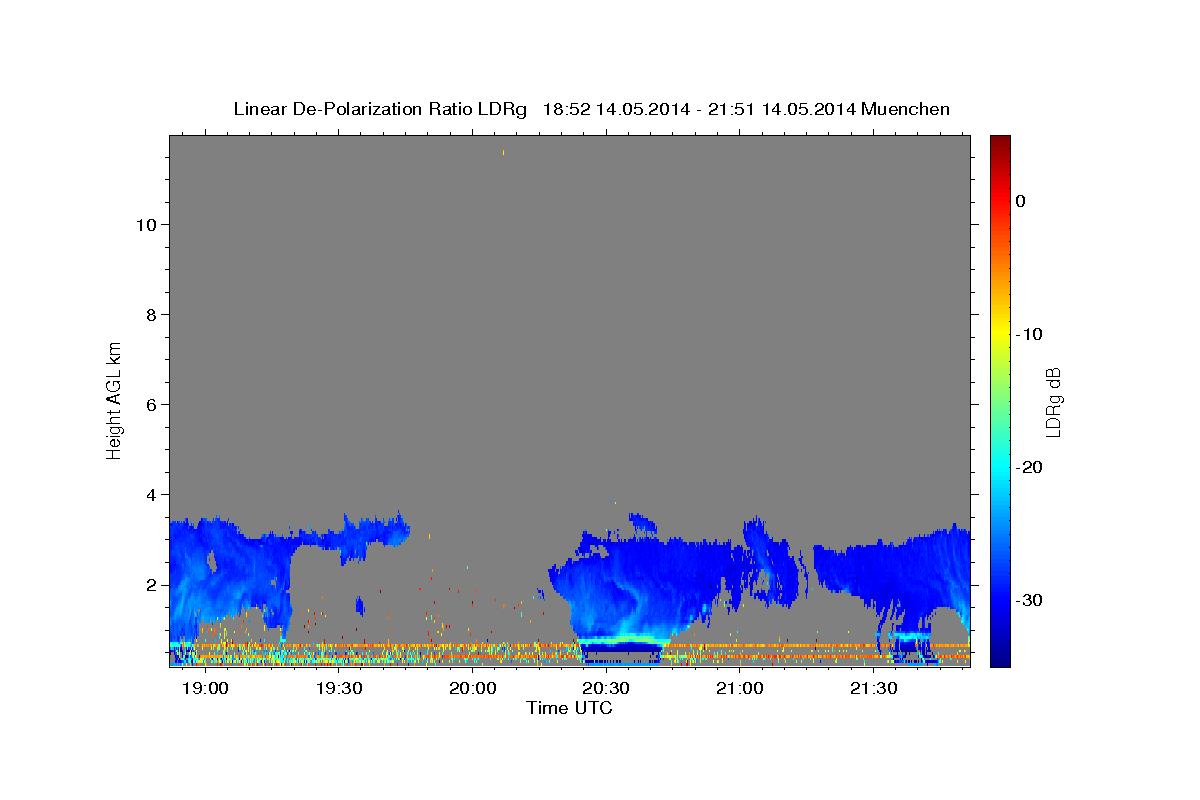
Task: Click the "20:30" time tick label
Action: [x=606, y=689]
